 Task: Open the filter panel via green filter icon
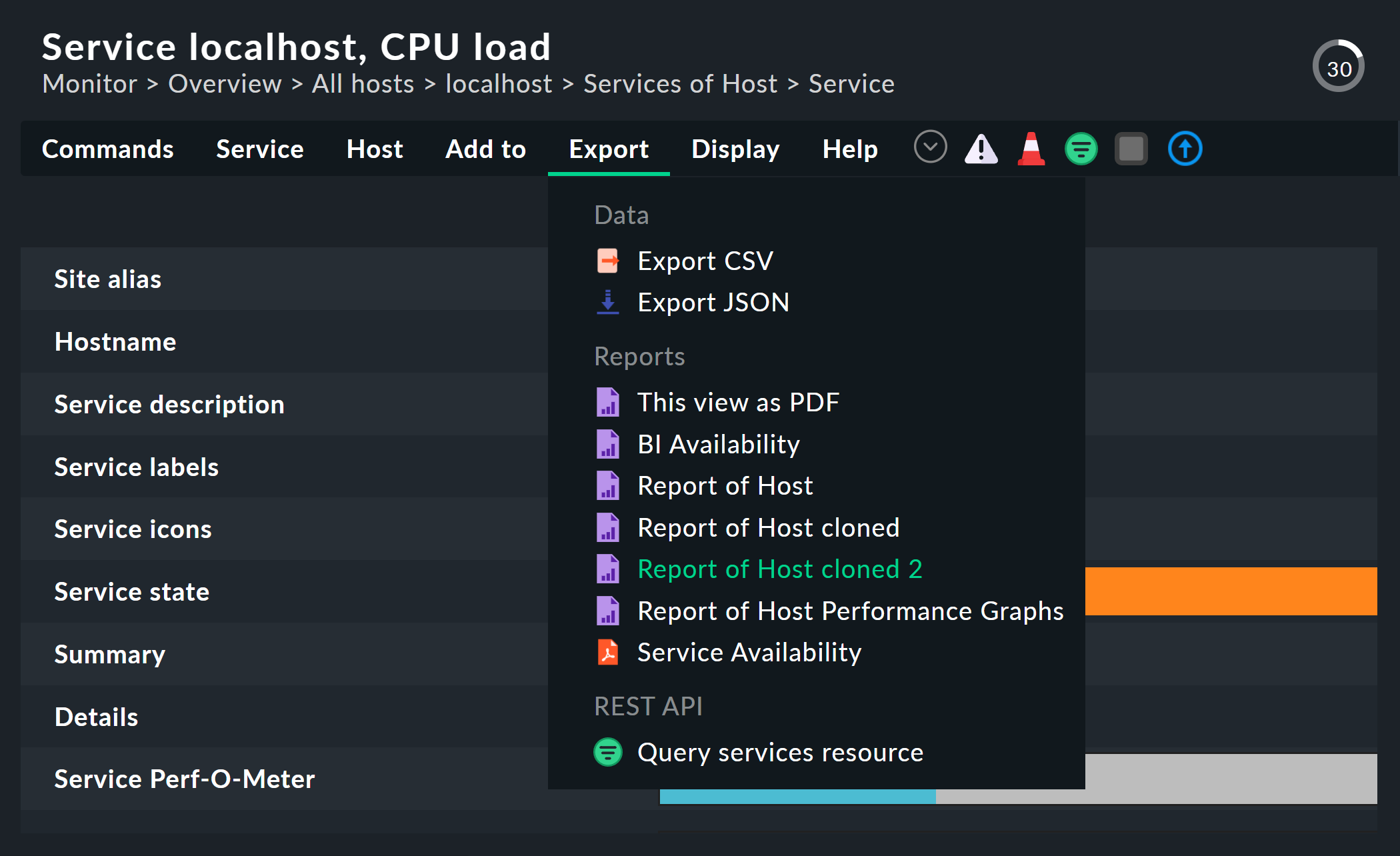(1081, 149)
